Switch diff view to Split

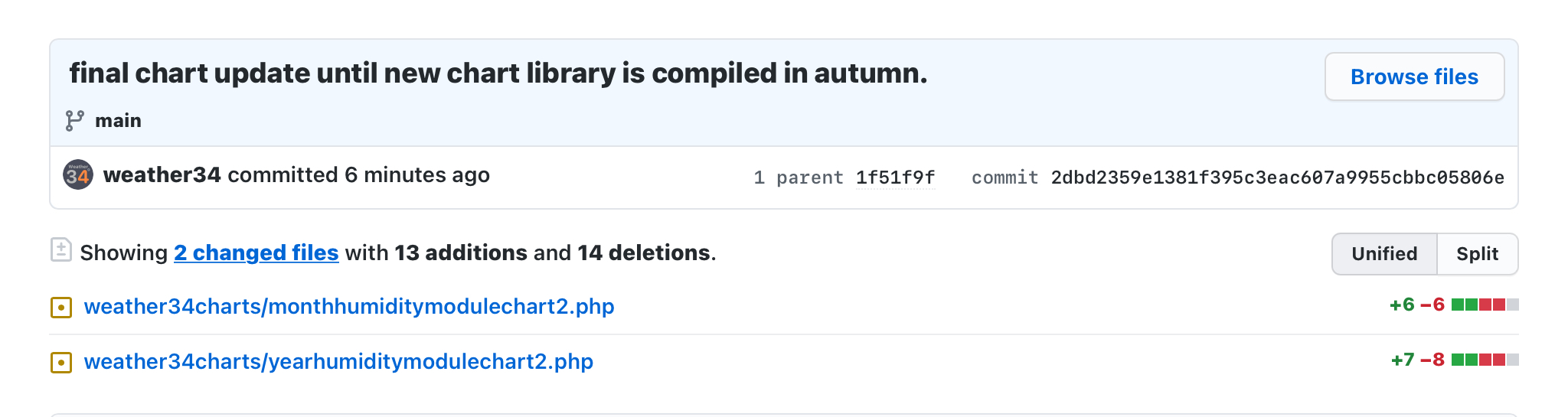[x=1478, y=254]
